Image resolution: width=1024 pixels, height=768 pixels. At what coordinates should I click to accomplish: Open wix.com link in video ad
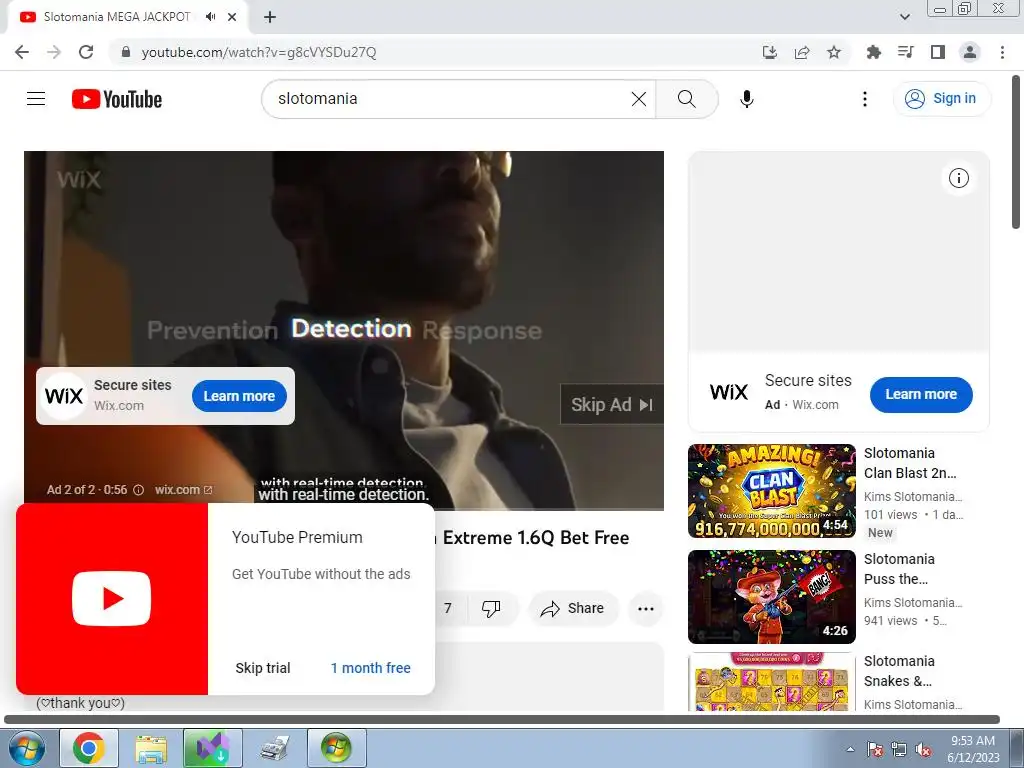point(184,490)
